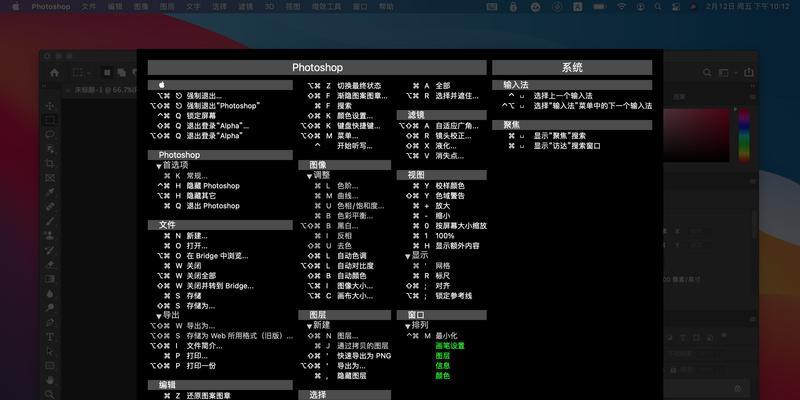Image resolution: width=800 pixels, height=400 pixels.
Task: Open the 增效工具 menu in menu bar
Action: (x=326, y=7)
